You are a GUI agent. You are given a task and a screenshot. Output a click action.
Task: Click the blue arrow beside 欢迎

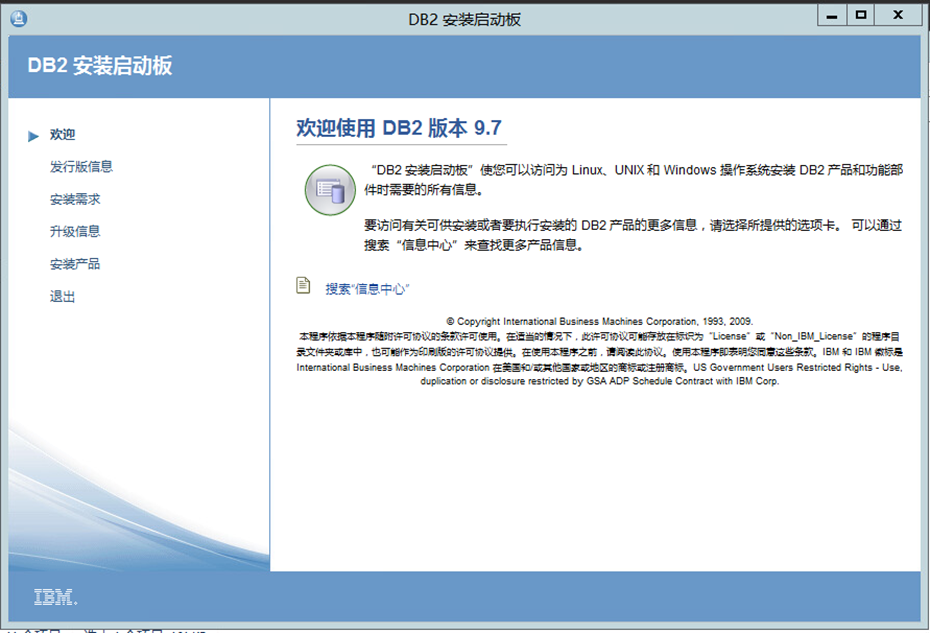point(33,136)
